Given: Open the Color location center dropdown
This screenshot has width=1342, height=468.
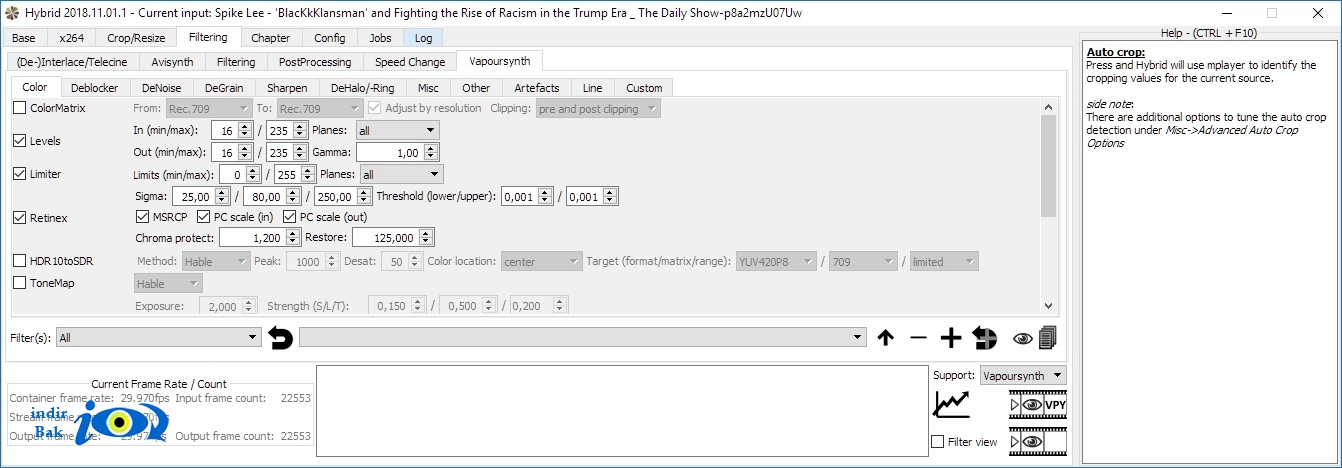Looking at the screenshot, I should [x=541, y=261].
